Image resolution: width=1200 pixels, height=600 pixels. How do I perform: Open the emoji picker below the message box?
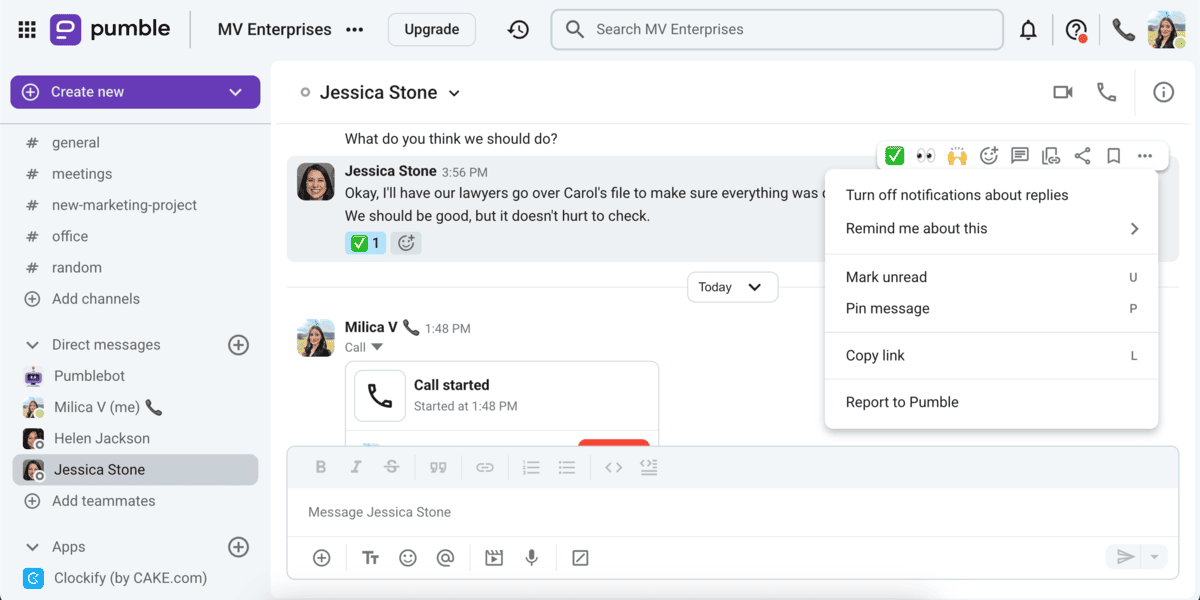(x=408, y=558)
